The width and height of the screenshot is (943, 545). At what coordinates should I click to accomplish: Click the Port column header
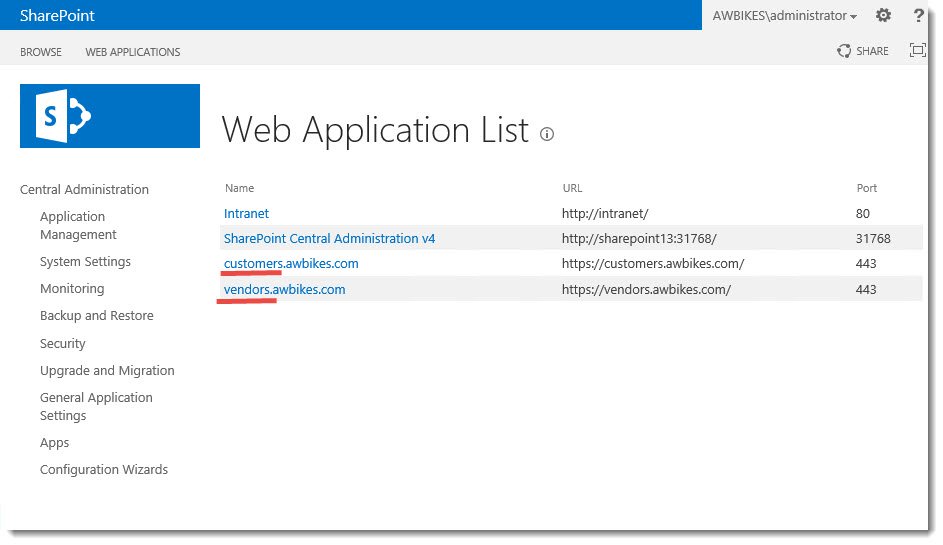click(867, 188)
